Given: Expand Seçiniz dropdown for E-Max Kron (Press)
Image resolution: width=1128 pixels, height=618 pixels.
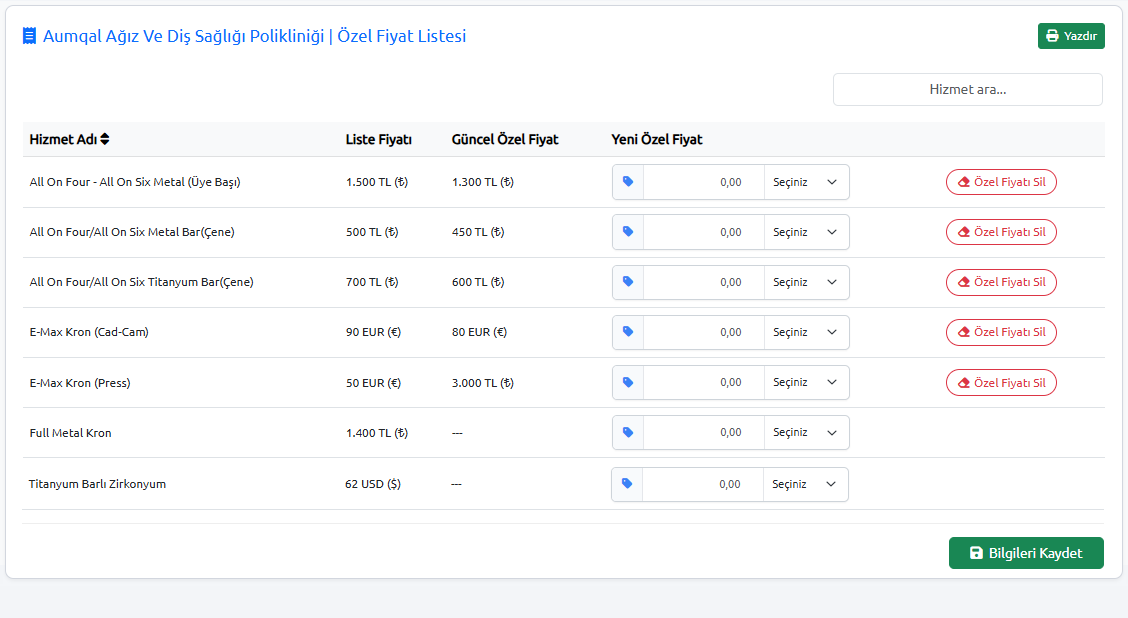Looking at the screenshot, I should point(806,382).
